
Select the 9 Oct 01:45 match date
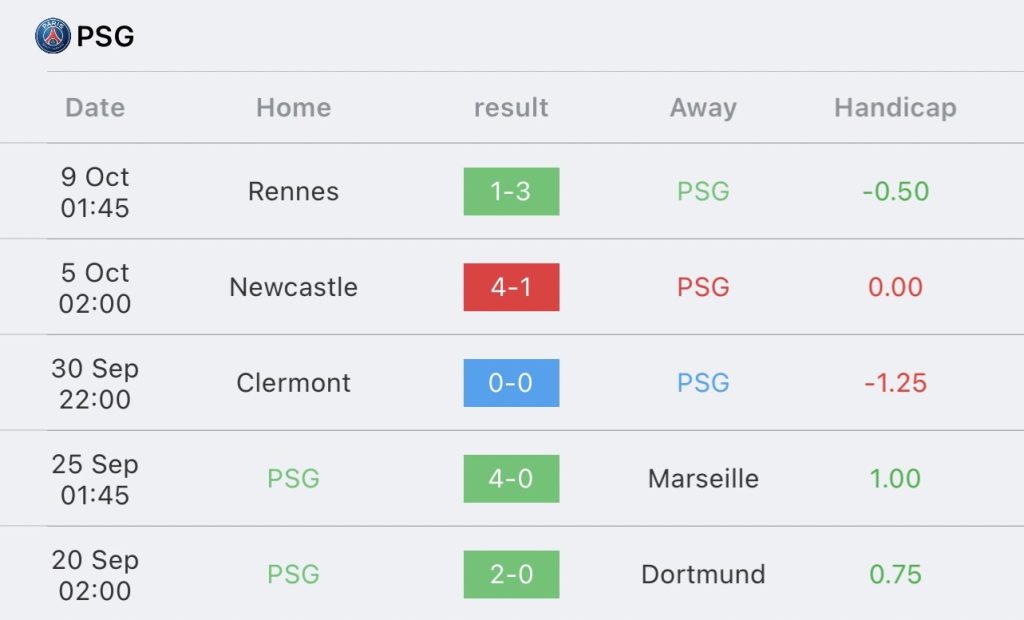[x=95, y=192]
